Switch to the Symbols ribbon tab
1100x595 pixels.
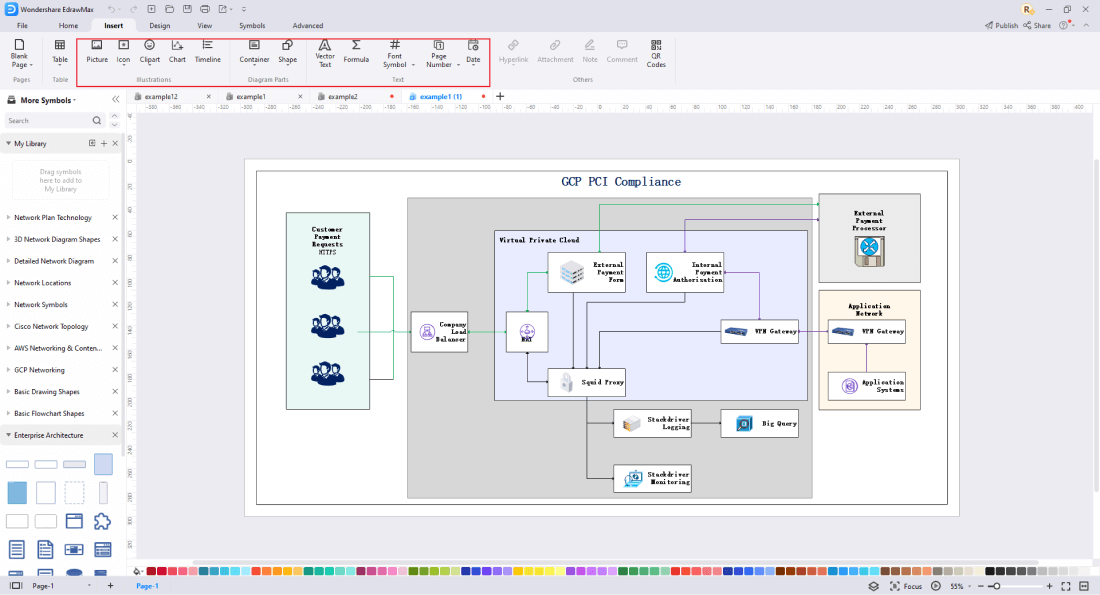coord(252,25)
